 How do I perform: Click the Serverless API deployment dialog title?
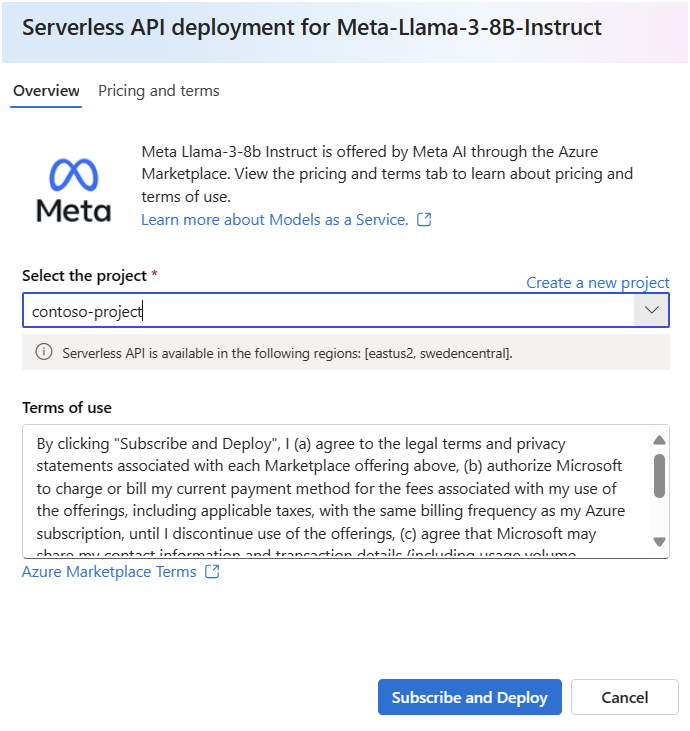[x=312, y=28]
